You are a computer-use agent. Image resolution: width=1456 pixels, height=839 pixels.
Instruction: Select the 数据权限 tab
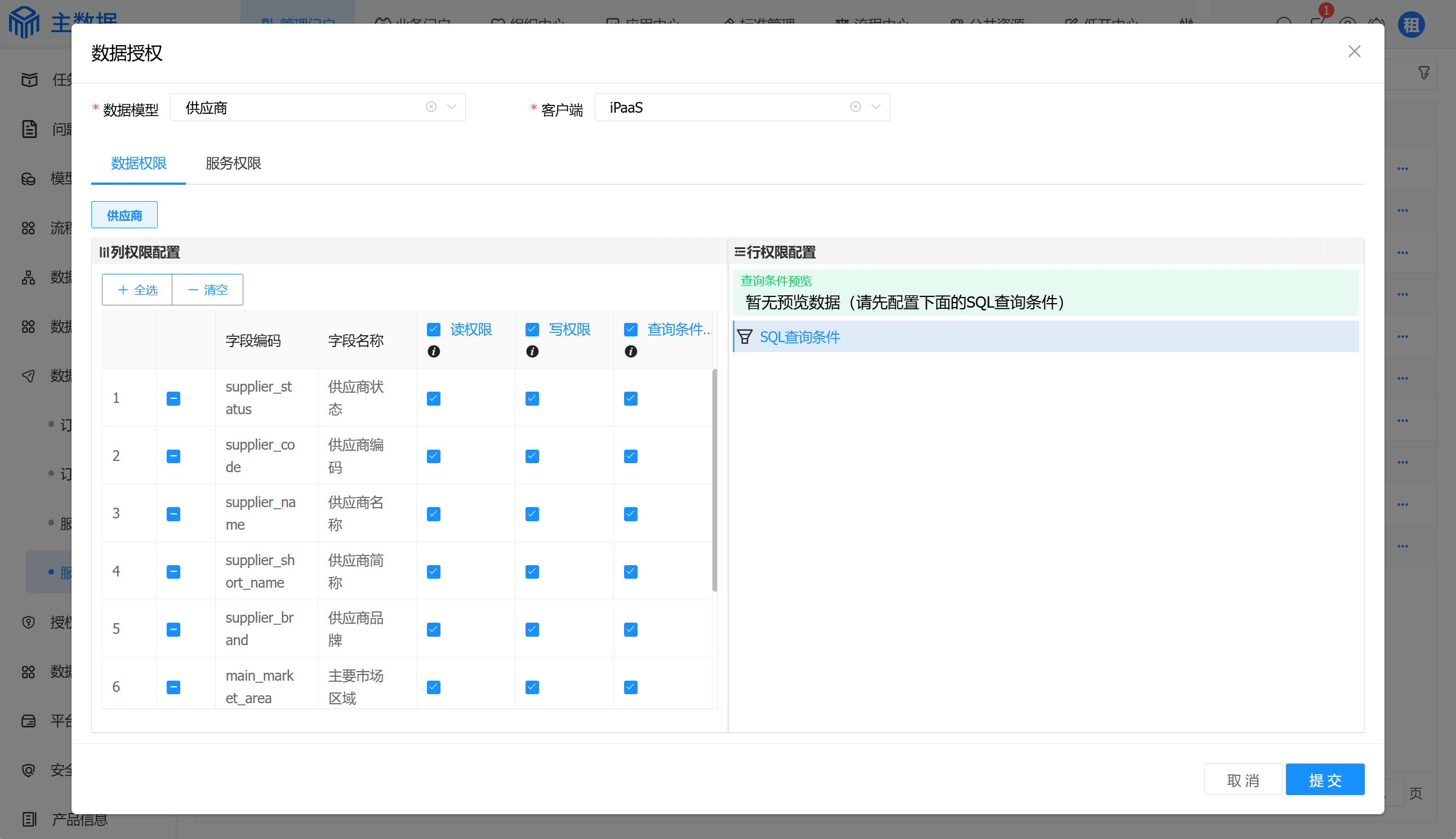pyautogui.click(x=138, y=163)
